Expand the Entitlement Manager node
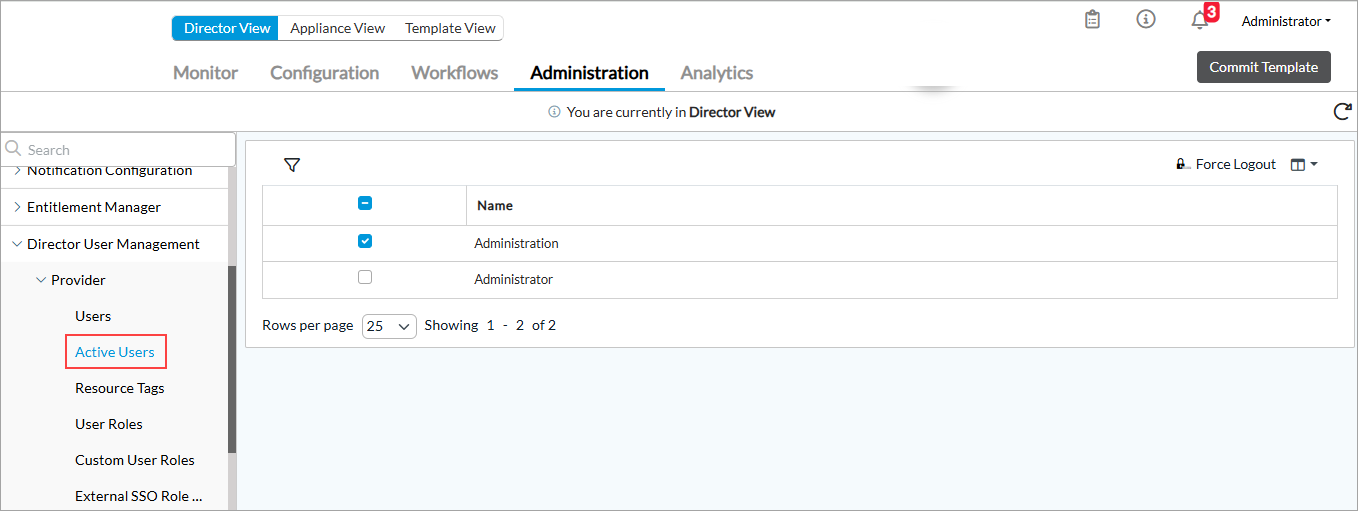This screenshot has width=1358, height=511. (17, 207)
